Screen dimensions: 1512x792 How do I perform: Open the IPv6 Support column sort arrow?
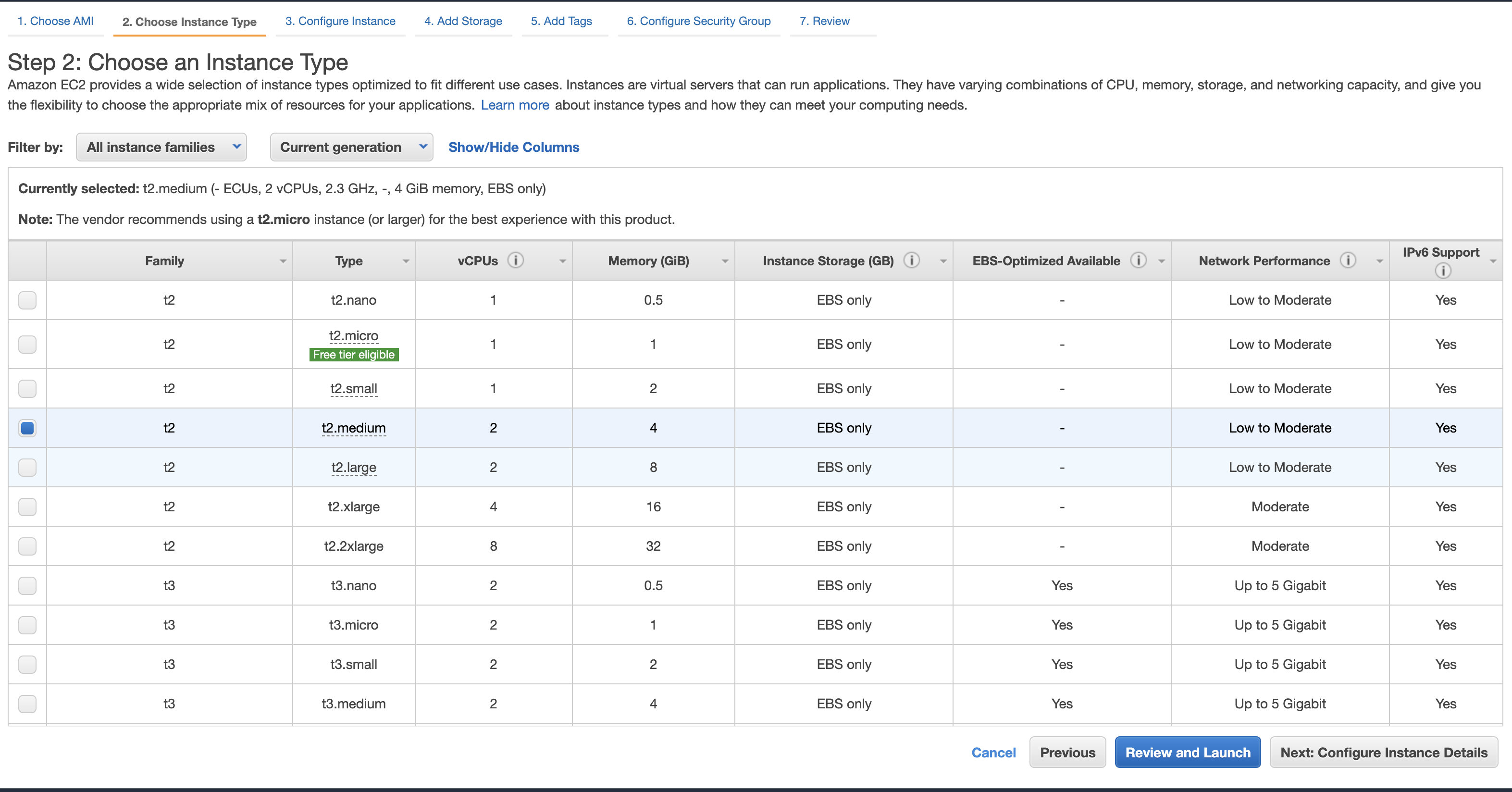[1493, 261]
